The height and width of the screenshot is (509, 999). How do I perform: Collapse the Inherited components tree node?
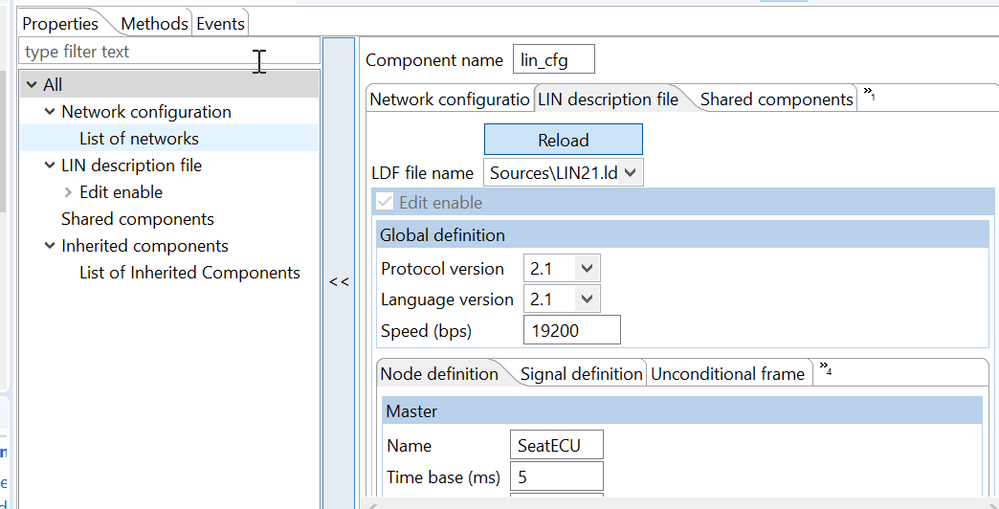[x=50, y=246]
